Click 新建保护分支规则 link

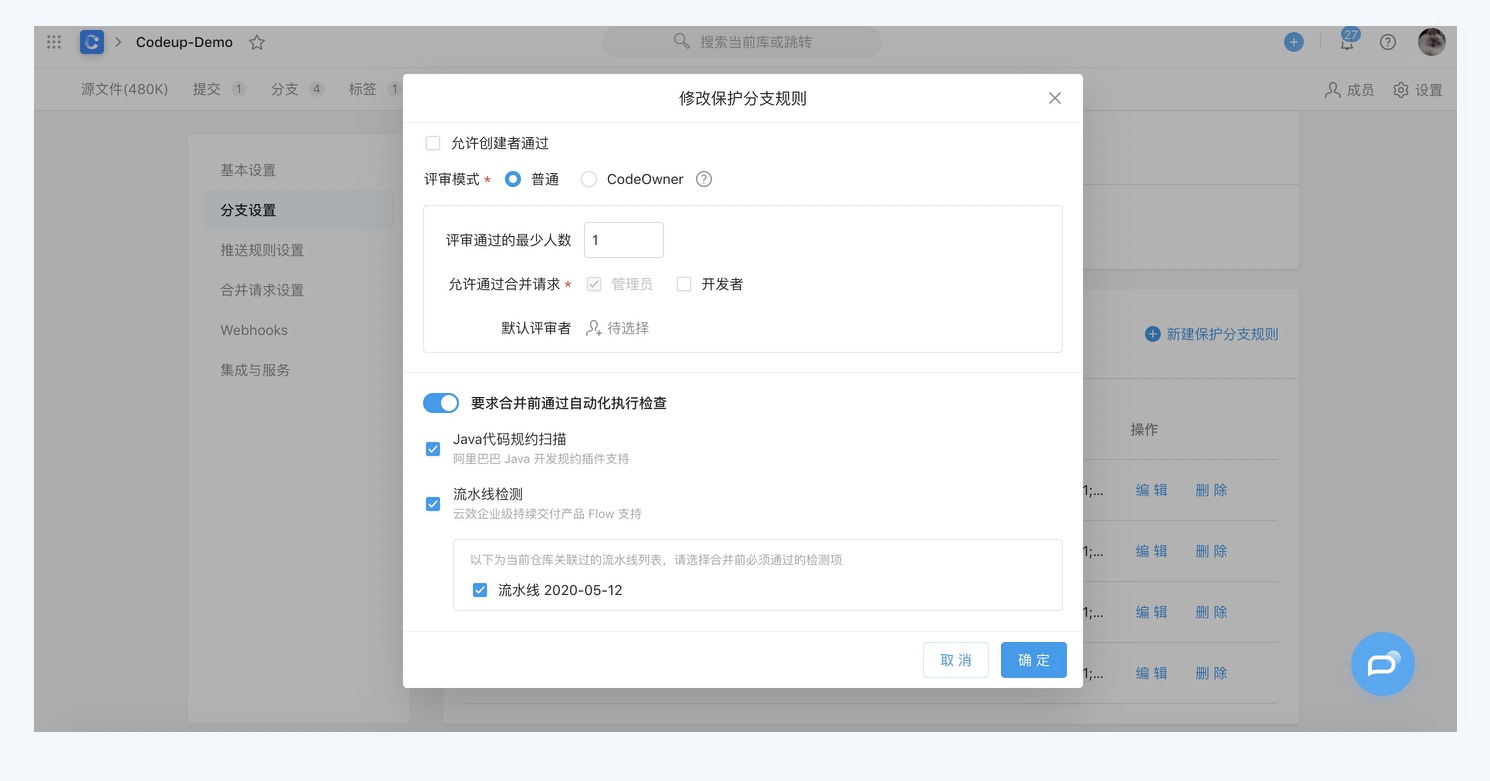(1212, 334)
